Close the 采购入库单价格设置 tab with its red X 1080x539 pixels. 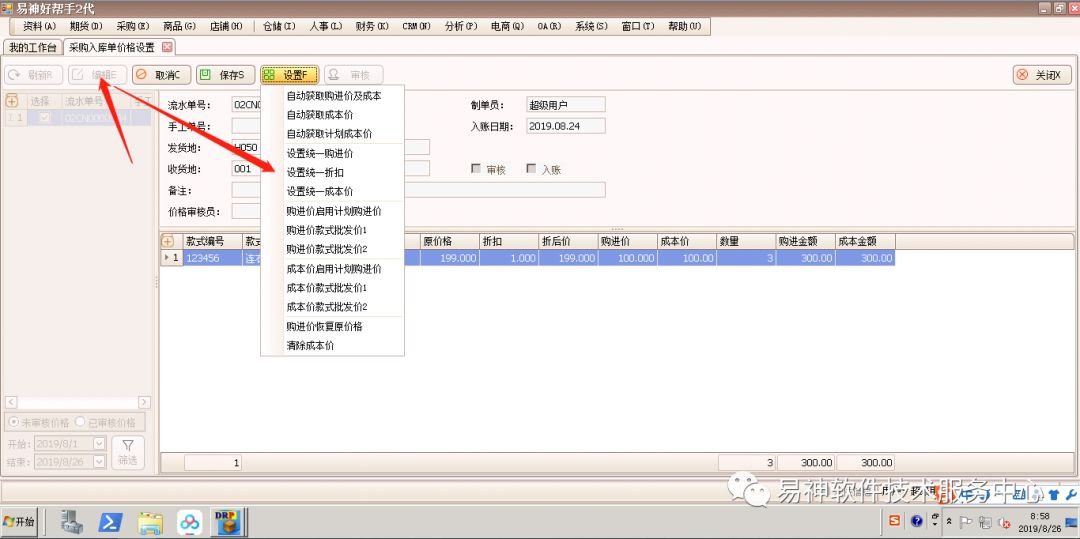(167, 47)
